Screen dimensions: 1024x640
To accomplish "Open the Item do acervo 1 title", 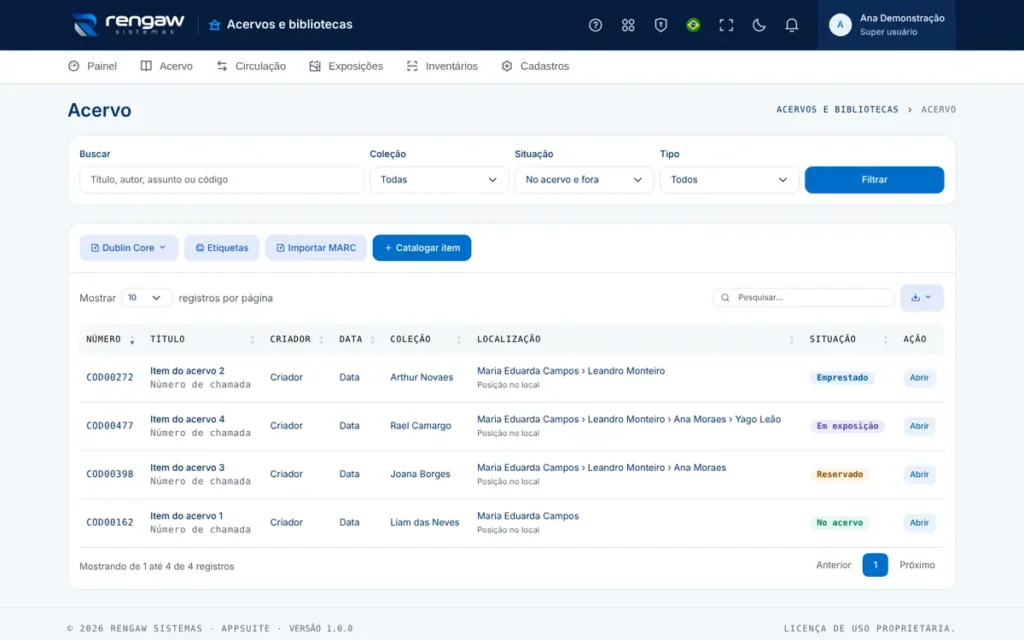I will pos(186,516).
